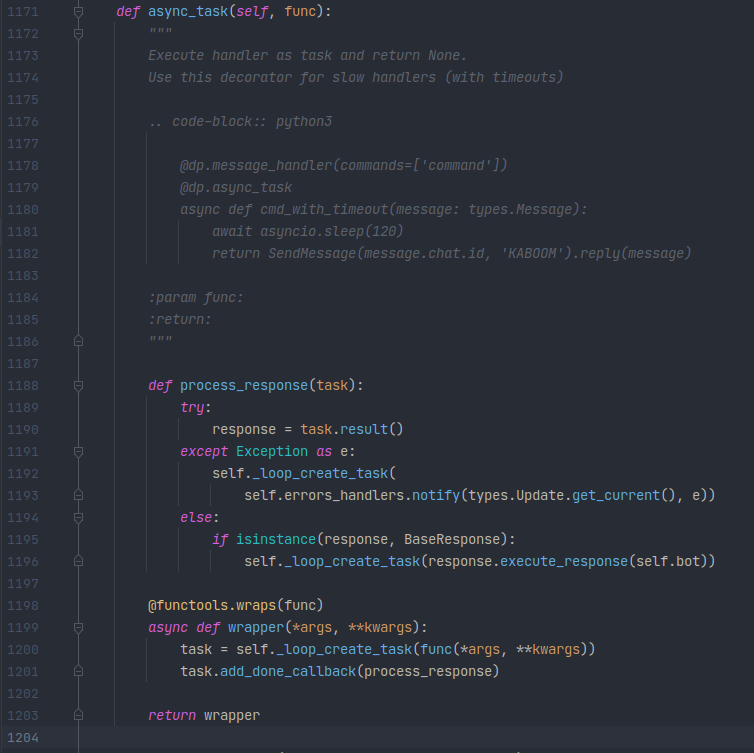Click the 'isinstance' builtin call
The width and height of the screenshot is (754, 753).
coord(276,540)
